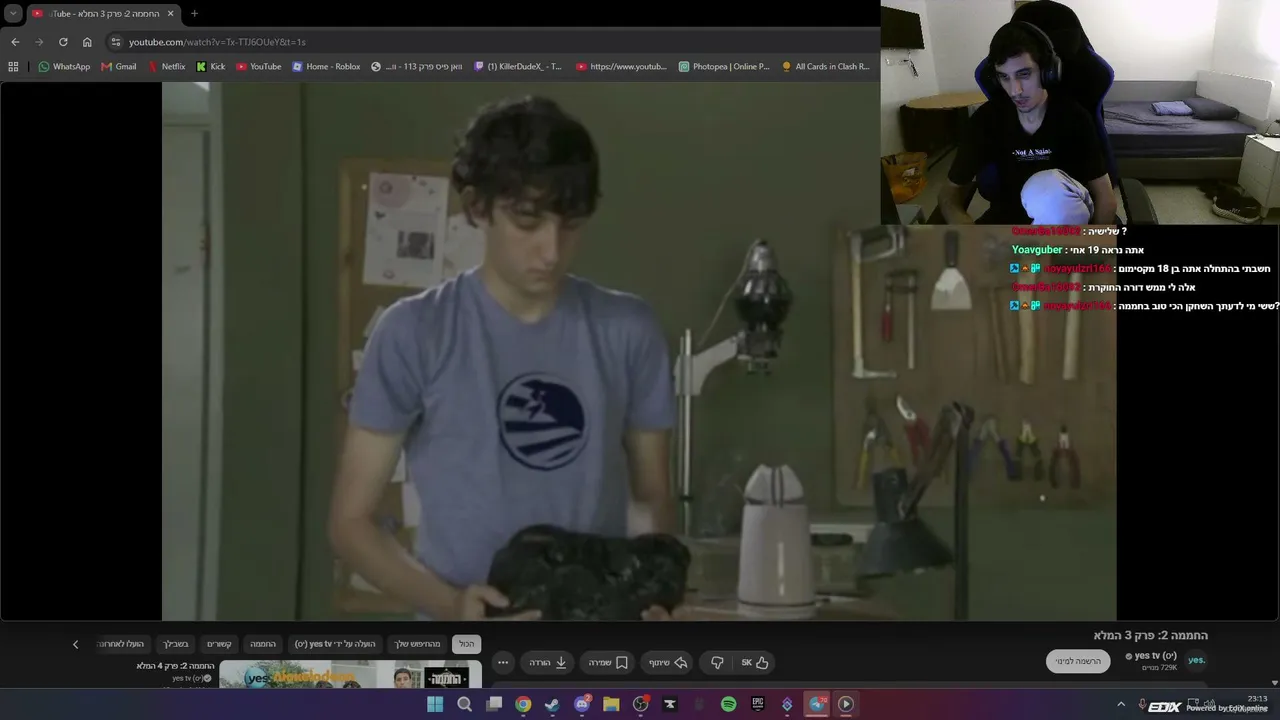Viewport: 1280px width, 720px height.
Task: Open more actions three-dot menu
Action: (503, 662)
